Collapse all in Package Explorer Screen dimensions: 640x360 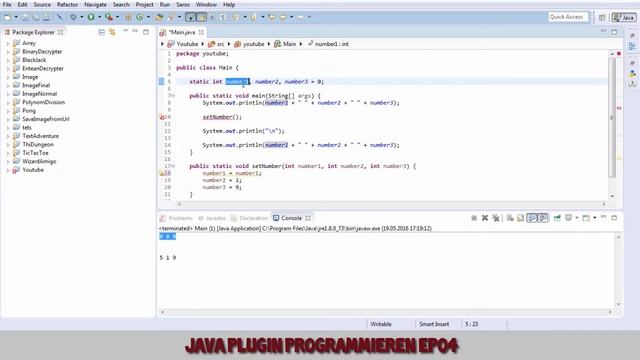pos(102,32)
